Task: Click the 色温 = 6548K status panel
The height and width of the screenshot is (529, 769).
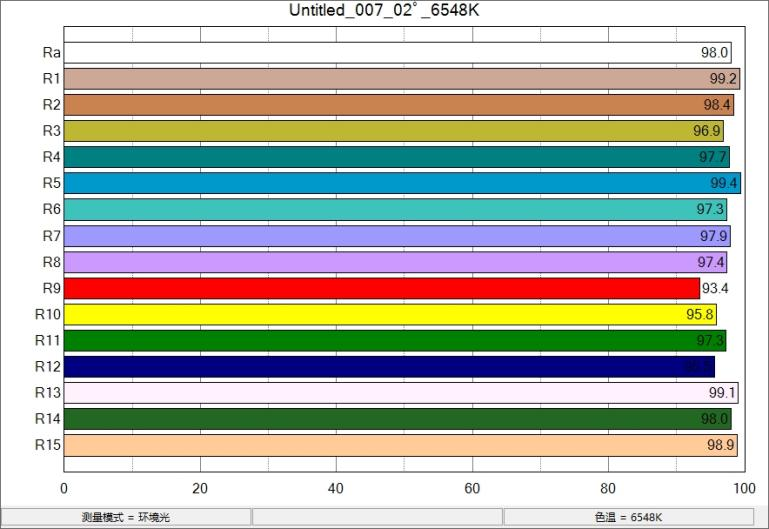Action: click(x=628, y=517)
